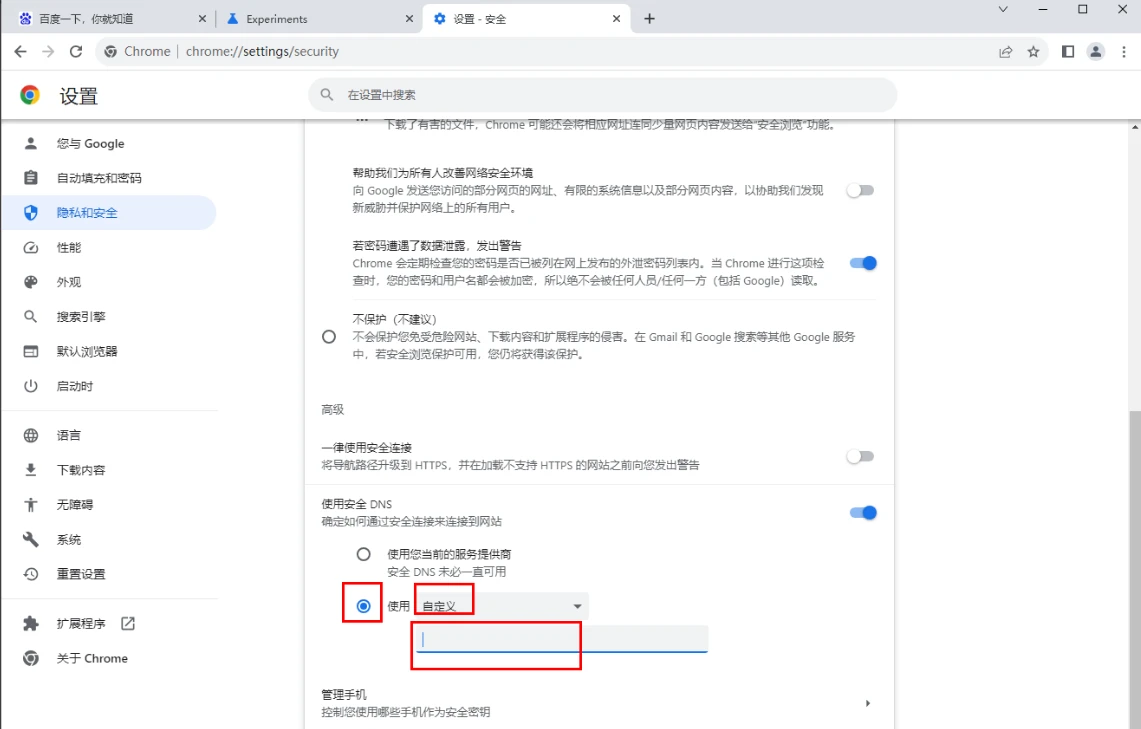
Task: Open the profile avatar menu
Action: (1095, 52)
